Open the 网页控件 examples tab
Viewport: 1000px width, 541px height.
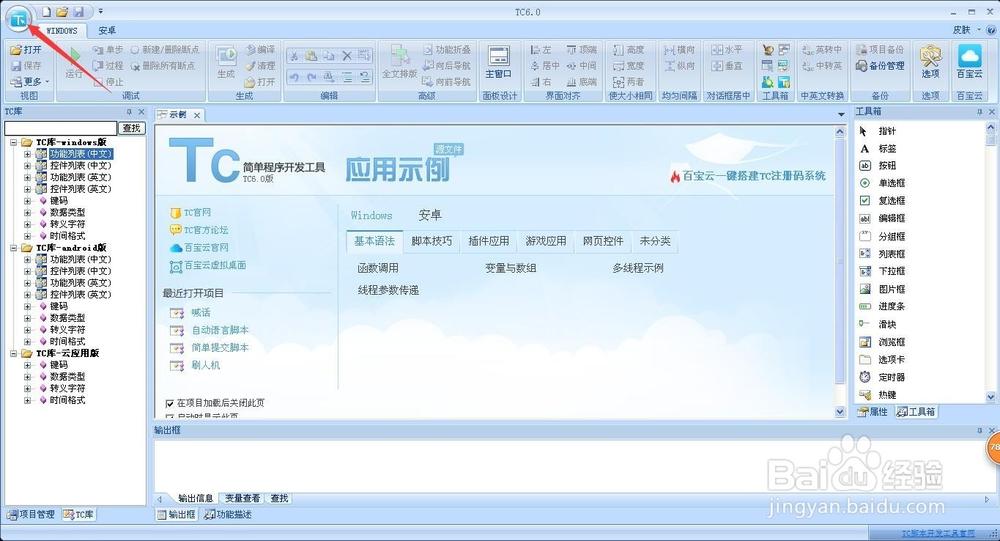tap(603, 241)
